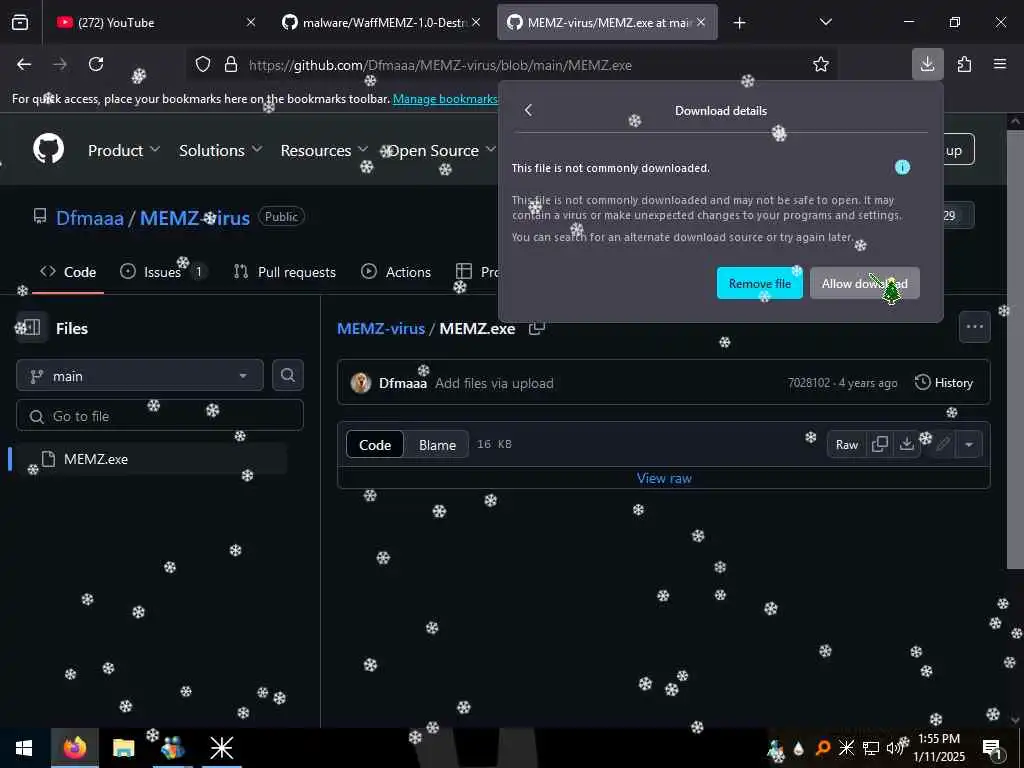The height and width of the screenshot is (768, 1024).
Task: Open the three-dot more file actions menu
Action: pyautogui.click(x=974, y=327)
